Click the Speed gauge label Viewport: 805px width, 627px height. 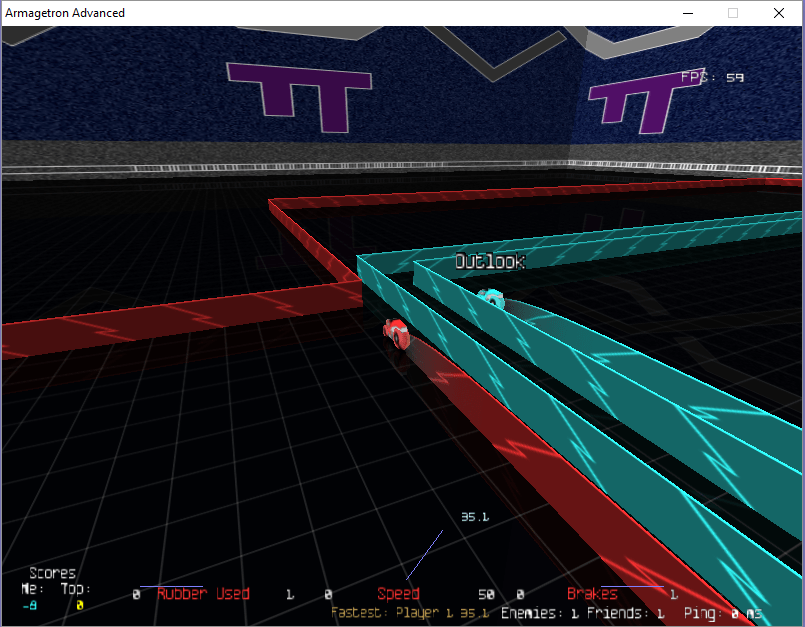(x=398, y=594)
